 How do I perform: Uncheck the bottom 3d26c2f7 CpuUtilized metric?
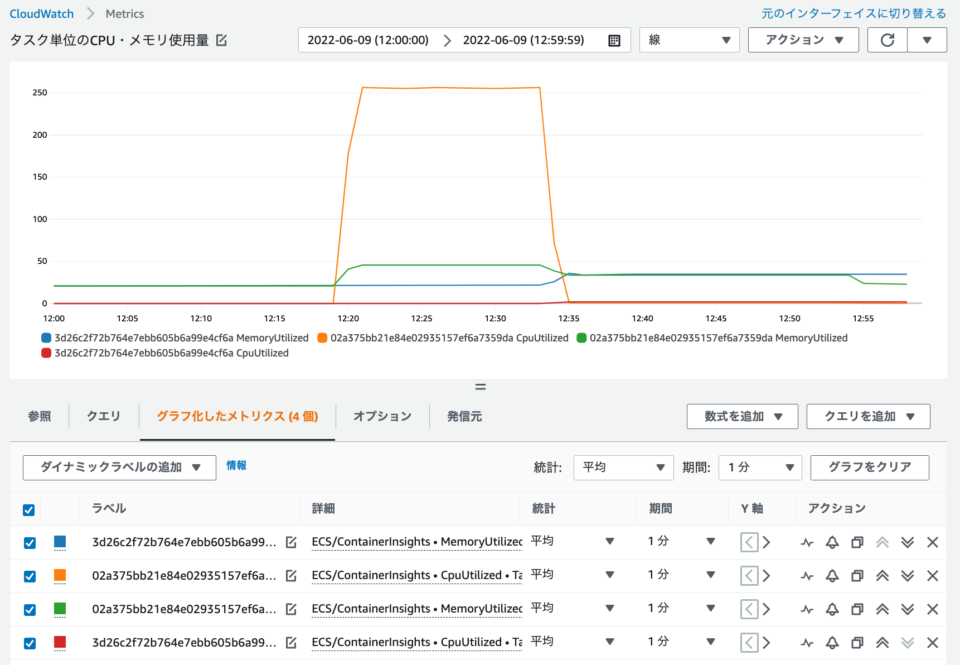click(25, 641)
